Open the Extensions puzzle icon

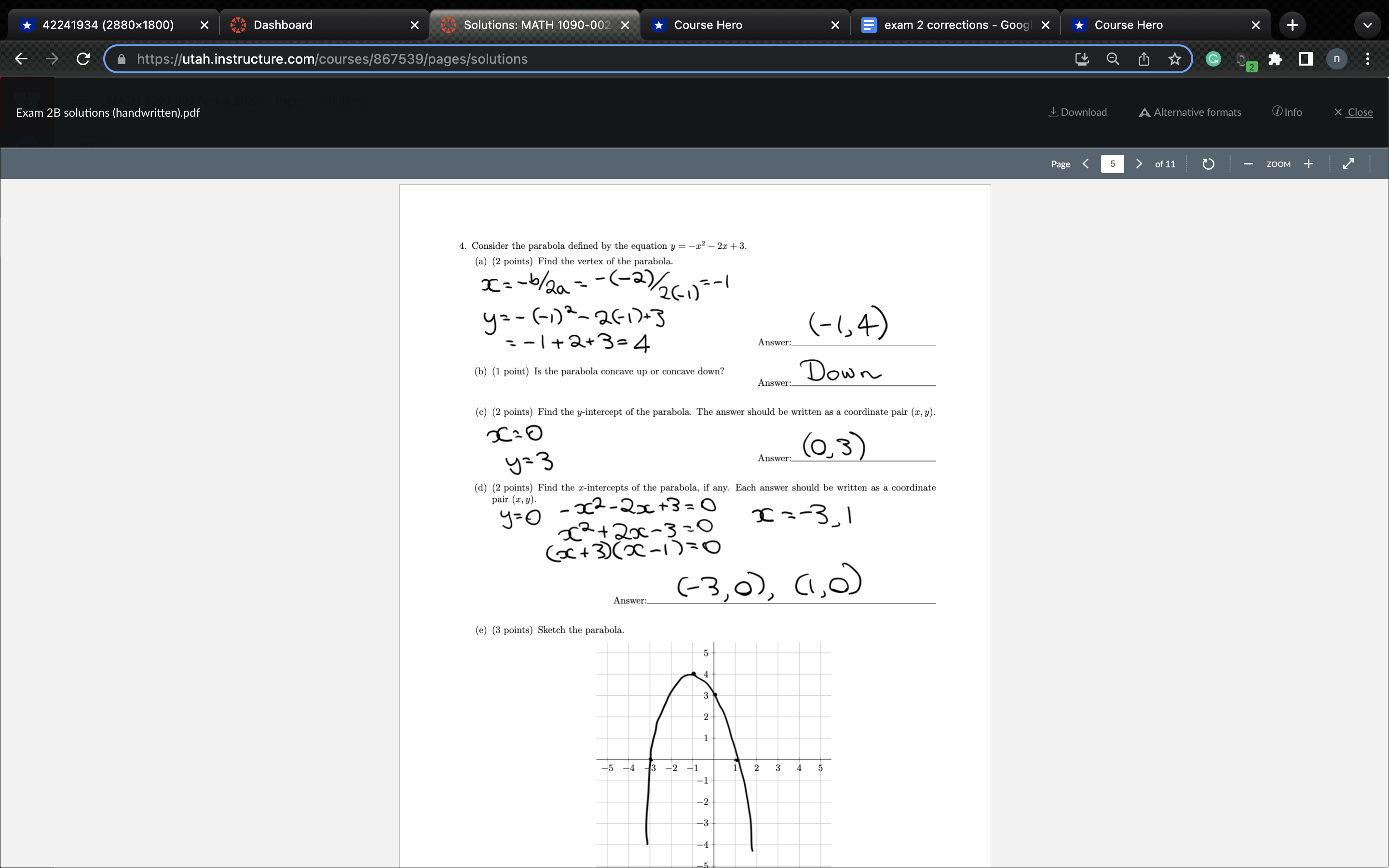(1275, 58)
